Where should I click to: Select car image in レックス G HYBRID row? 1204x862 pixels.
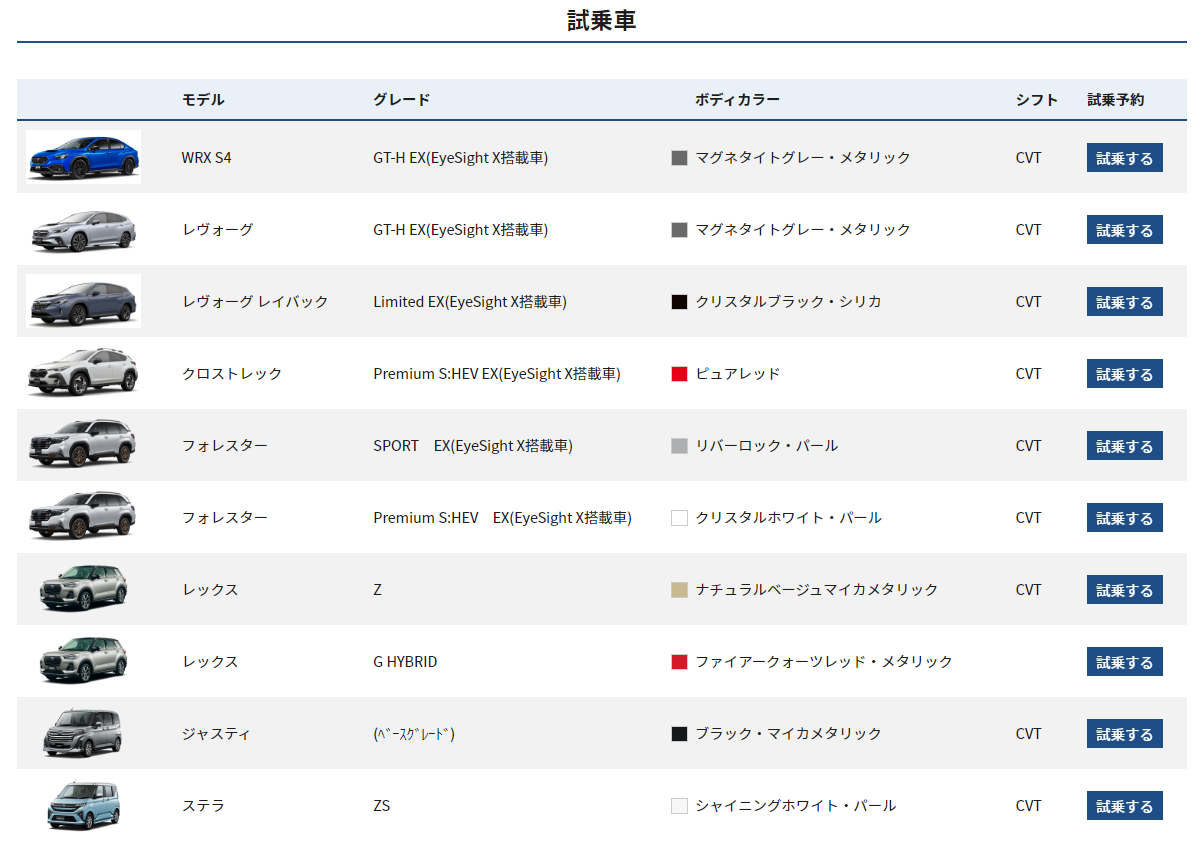pyautogui.click(x=83, y=661)
